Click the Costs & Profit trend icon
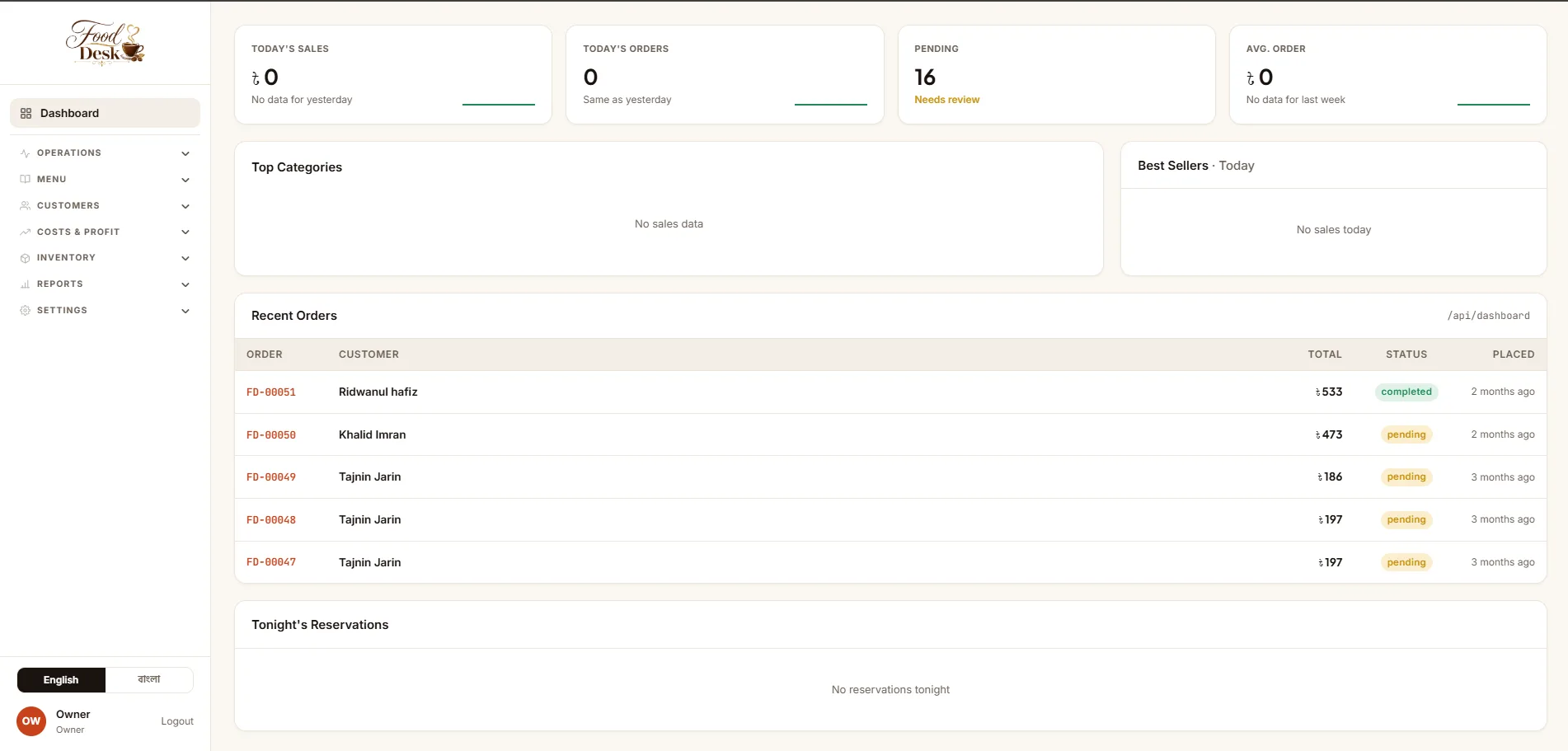1568x751 pixels. click(25, 232)
